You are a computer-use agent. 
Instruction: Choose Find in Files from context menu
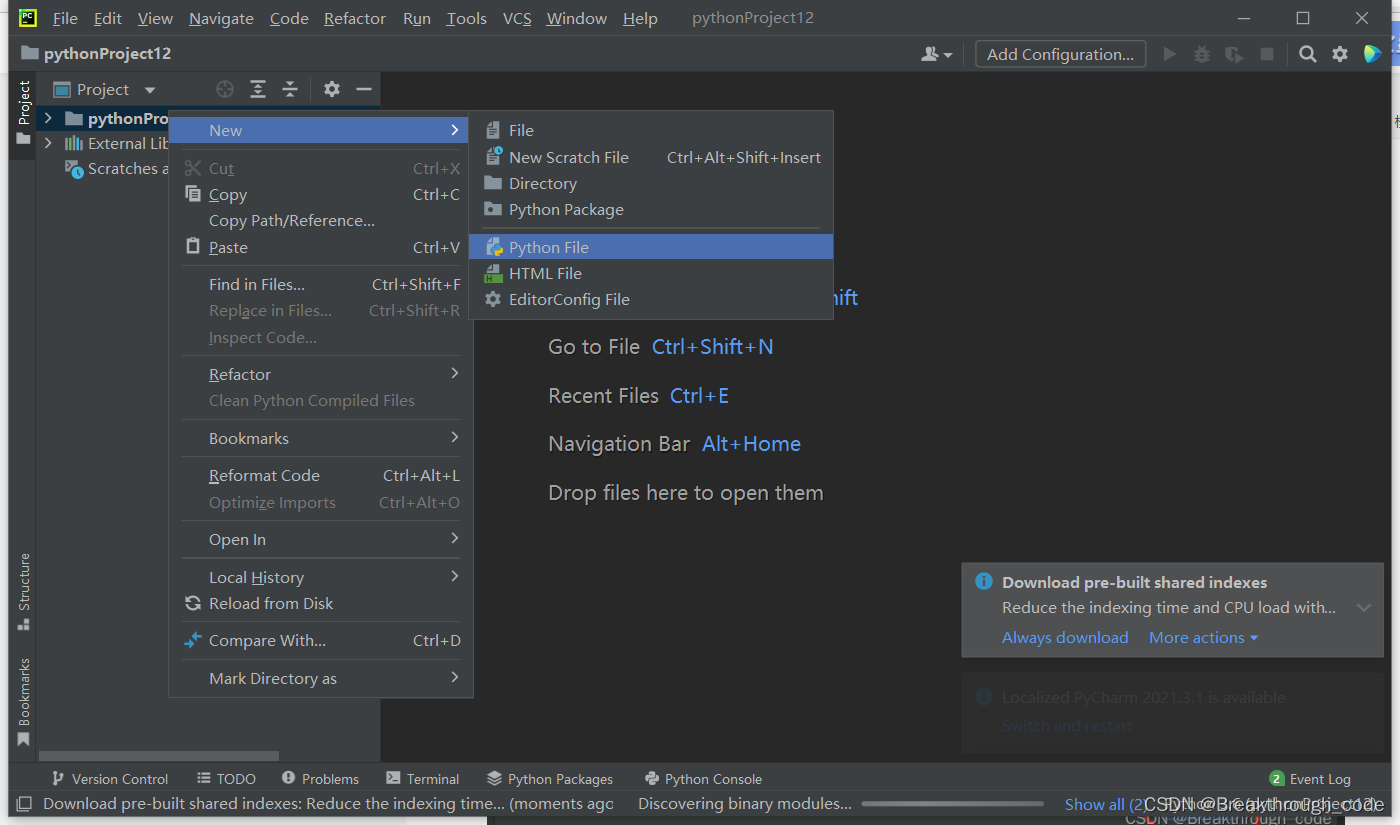[x=321, y=284]
